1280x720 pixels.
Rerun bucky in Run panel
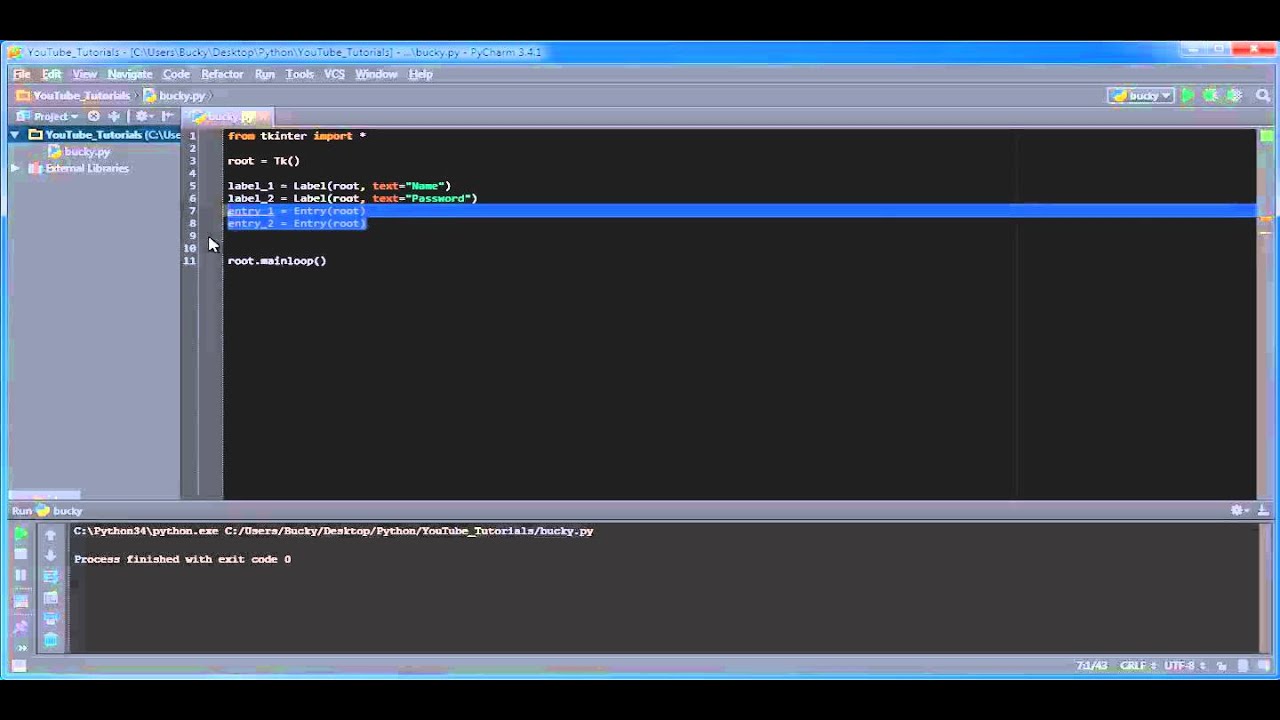(x=20, y=534)
